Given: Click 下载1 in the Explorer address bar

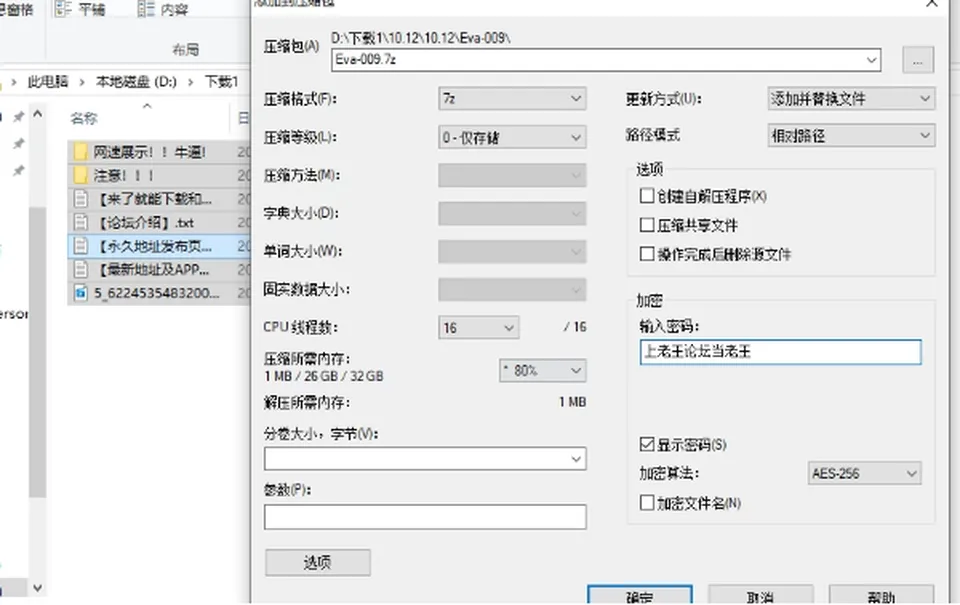Looking at the screenshot, I should click(x=221, y=81).
